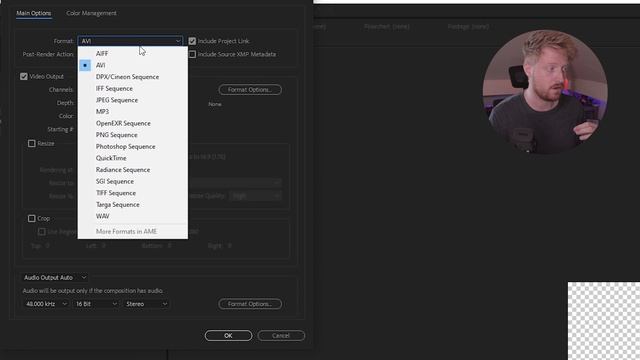Open the 16 Bit depth dropdown

pos(96,304)
